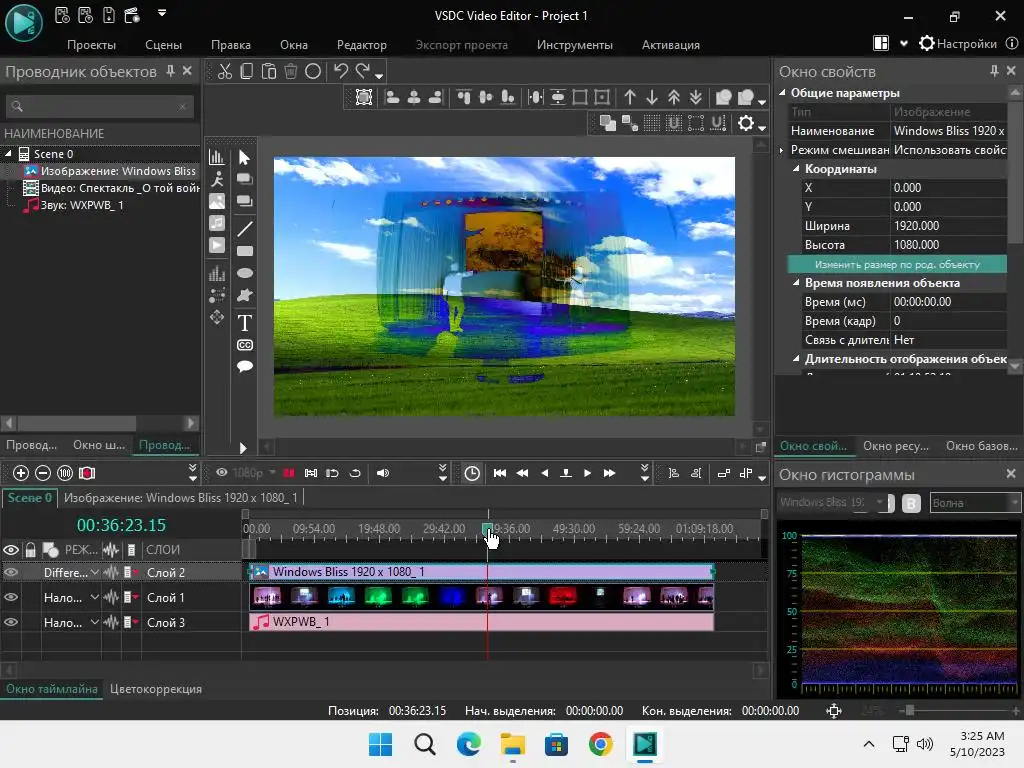Viewport: 1024px width, 768px height.
Task: Expand the Режим смешивания property
Action: pyautogui.click(x=782, y=150)
